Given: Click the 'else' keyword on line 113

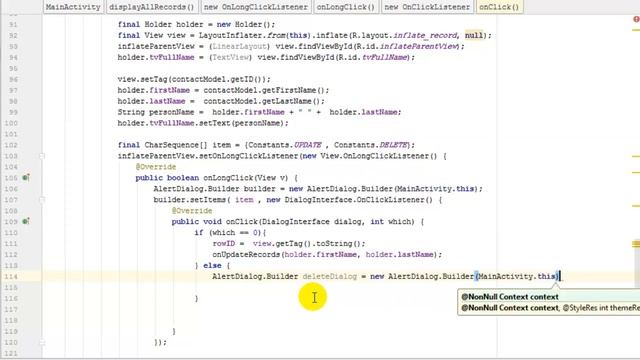Looking at the screenshot, I should click(x=212, y=266).
